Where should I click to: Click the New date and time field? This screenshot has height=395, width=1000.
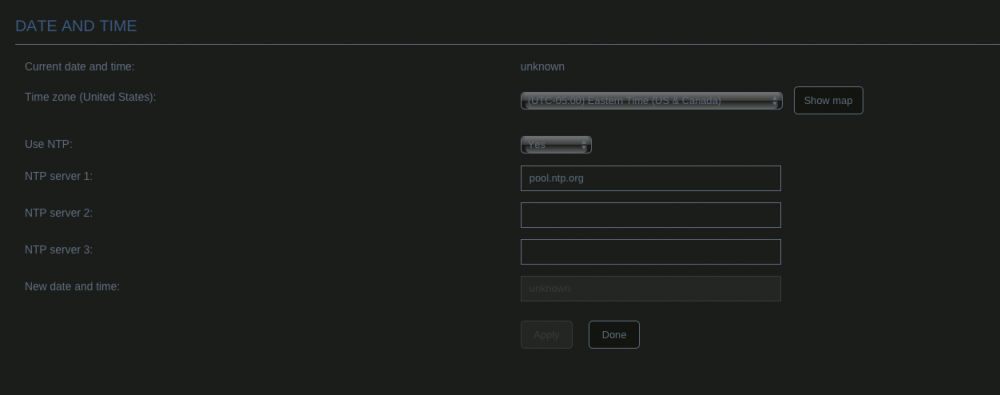coord(651,288)
